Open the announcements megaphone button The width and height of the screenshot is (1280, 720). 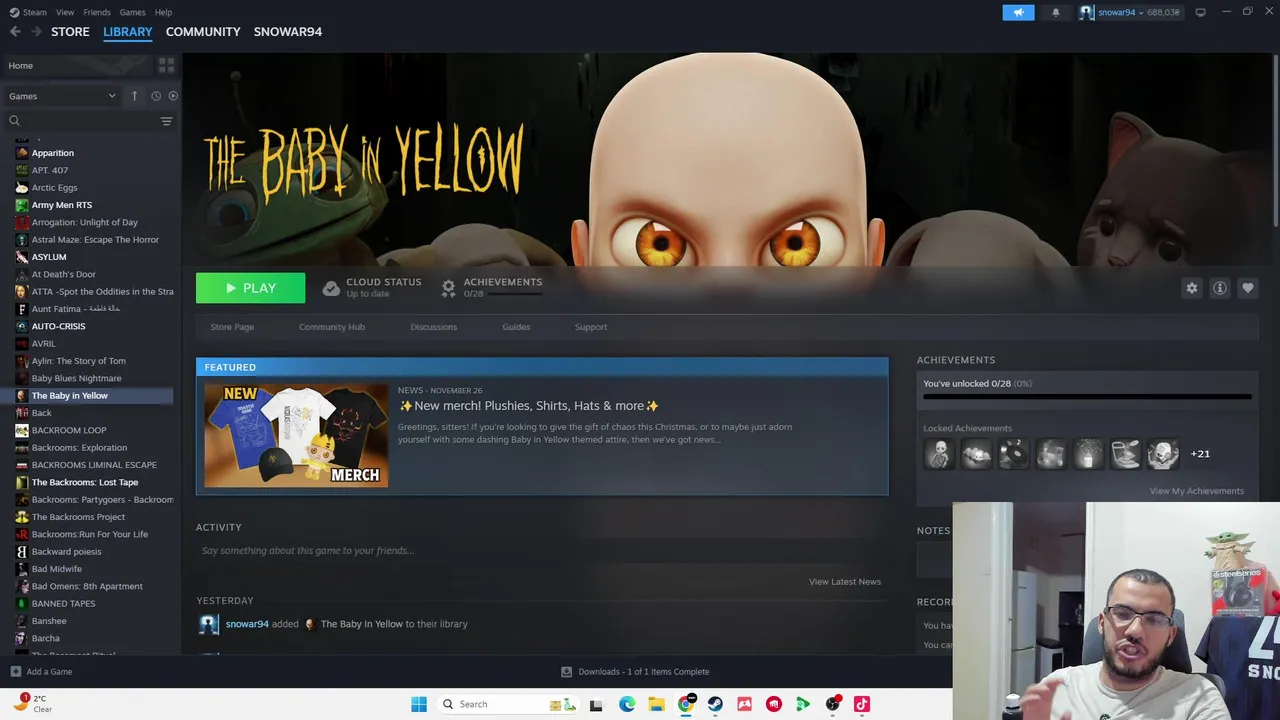tap(1018, 12)
